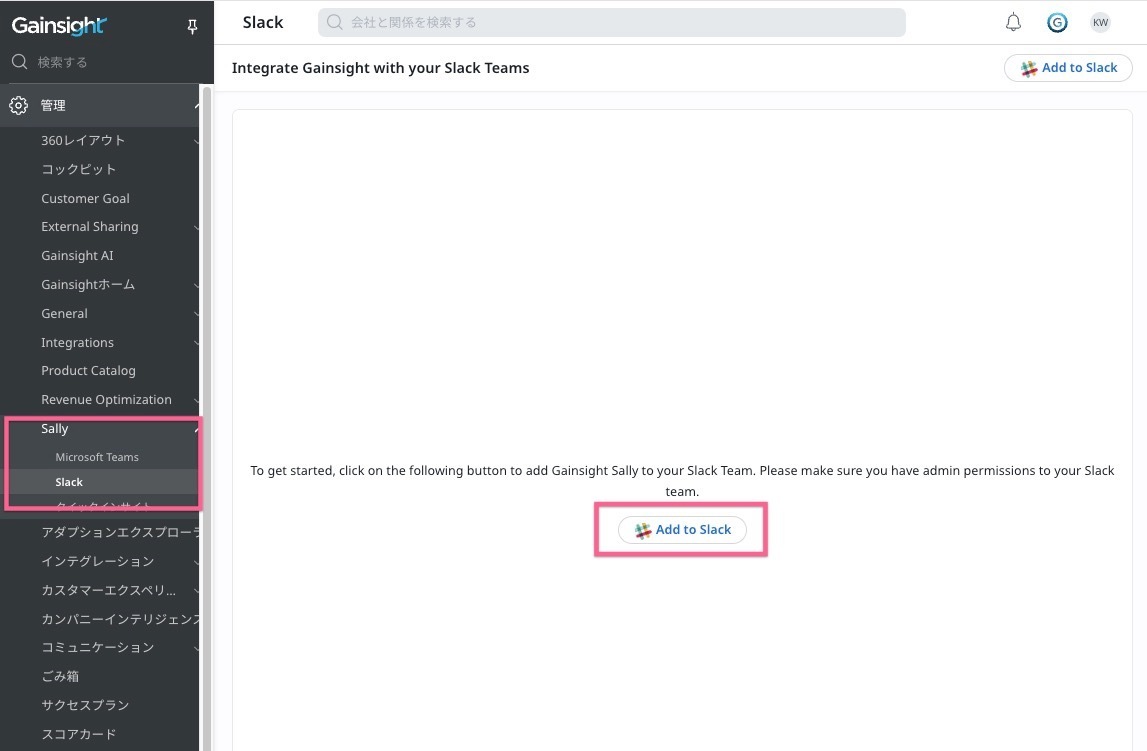The image size is (1147, 751).
Task: Click the sidebar vertical scrollbar
Action: pyautogui.click(x=207, y=417)
